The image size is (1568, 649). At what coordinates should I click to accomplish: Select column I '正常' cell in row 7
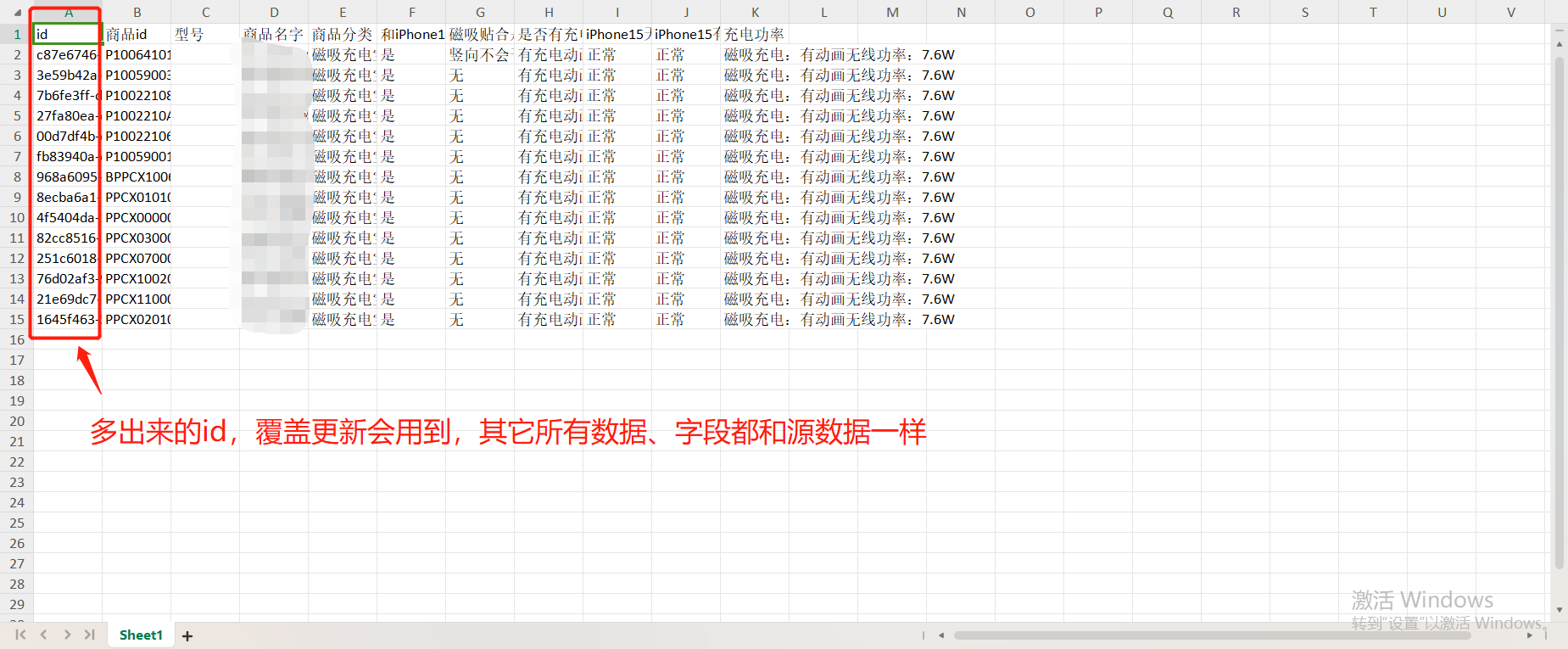coord(617,156)
